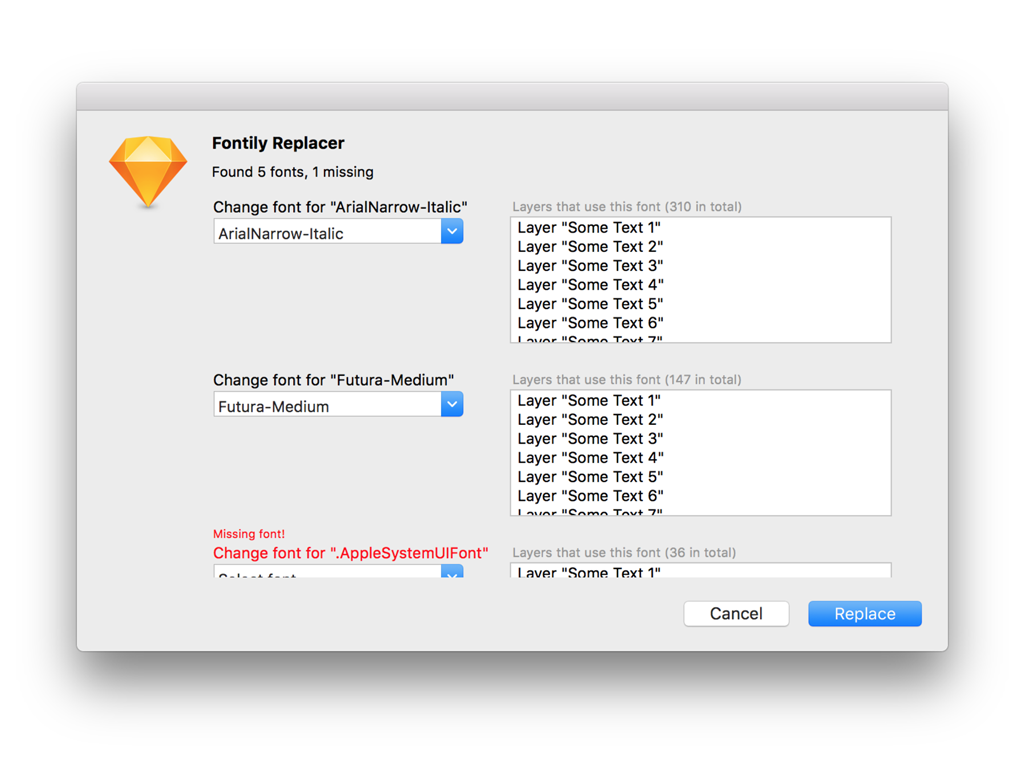Click "Found 5 fonts, 1 missing" text

(x=293, y=172)
